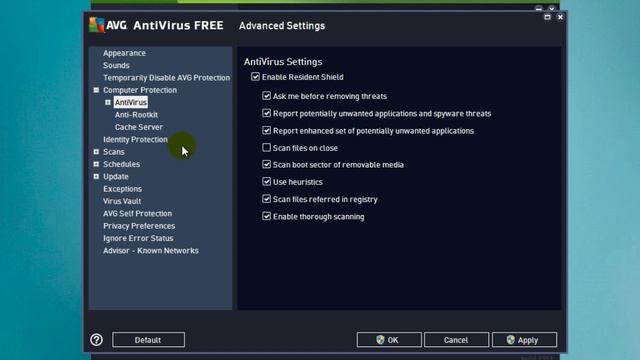Uncheck Ask me before removing threats
This screenshot has width=640, height=360.
(x=267, y=96)
